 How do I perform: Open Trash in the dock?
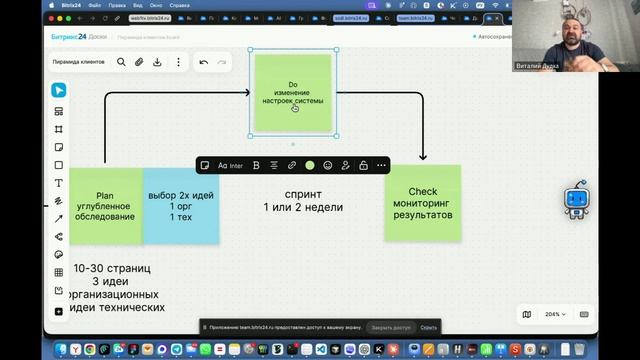click(x=580, y=349)
